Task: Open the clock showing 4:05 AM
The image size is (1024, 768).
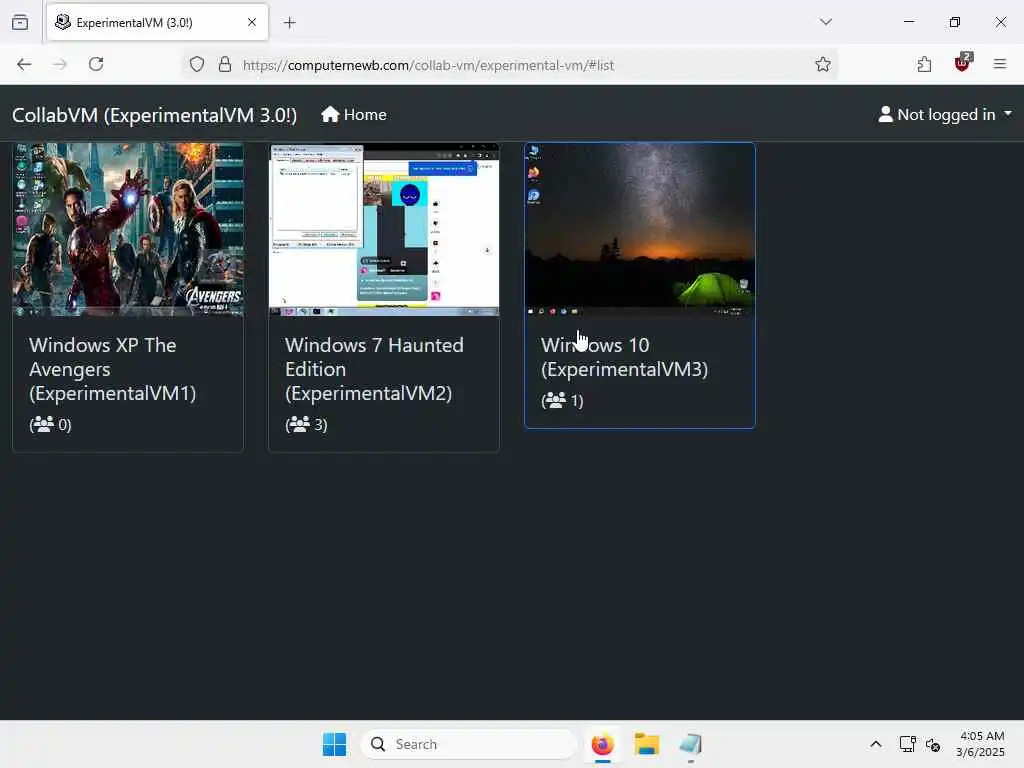Action: tap(981, 744)
